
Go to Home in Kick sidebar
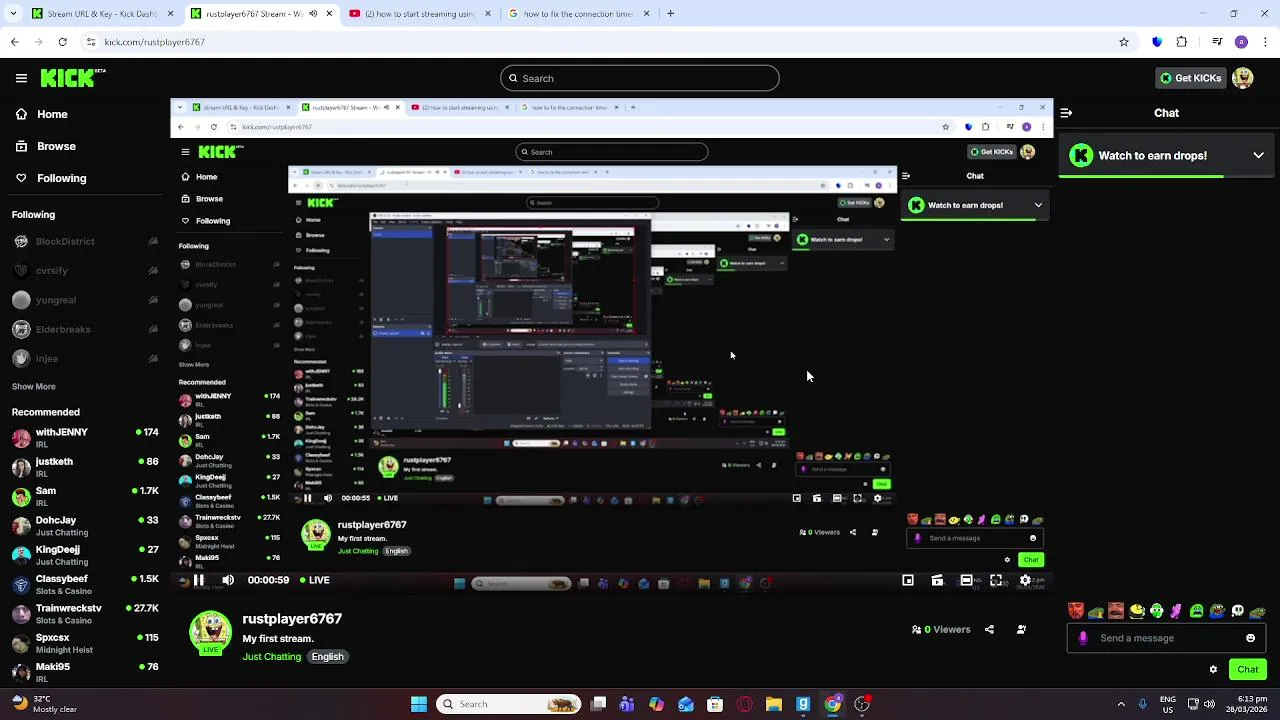(x=41, y=114)
